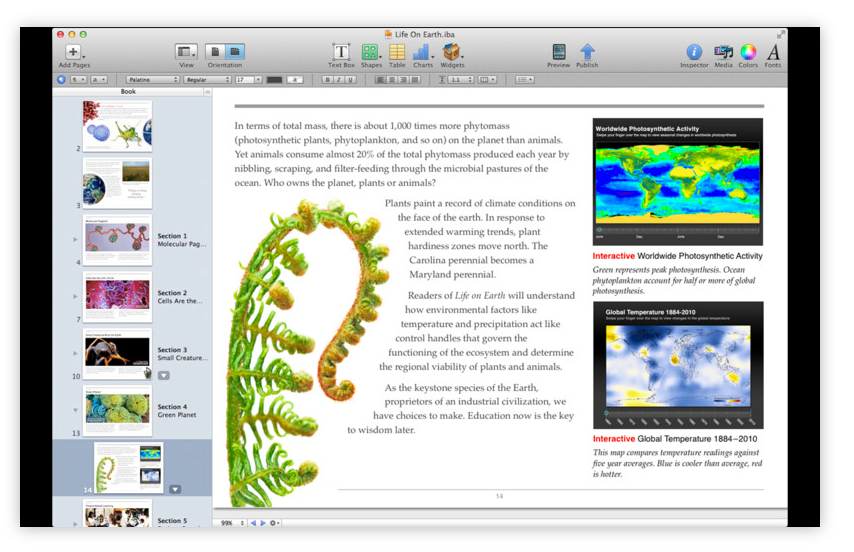The width and height of the screenshot is (854, 552).
Task: Open the list style dropdown
Action: 525,79
